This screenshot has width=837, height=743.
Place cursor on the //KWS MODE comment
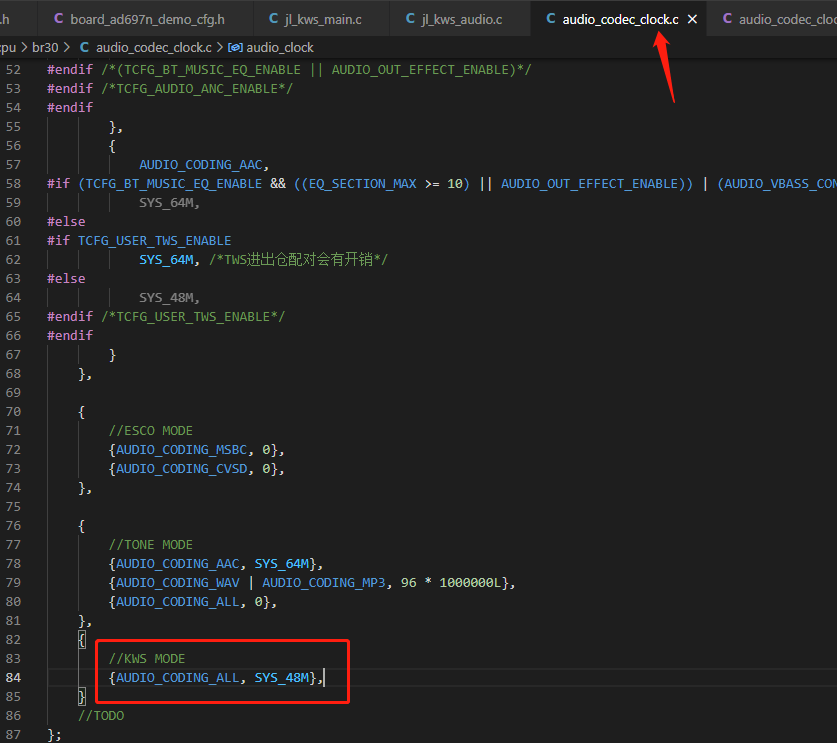point(147,659)
